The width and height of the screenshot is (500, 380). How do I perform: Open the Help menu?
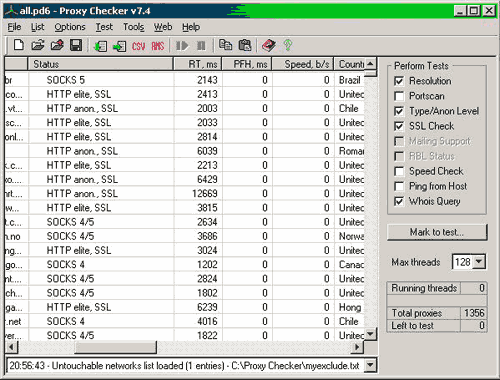pyautogui.click(x=191, y=27)
